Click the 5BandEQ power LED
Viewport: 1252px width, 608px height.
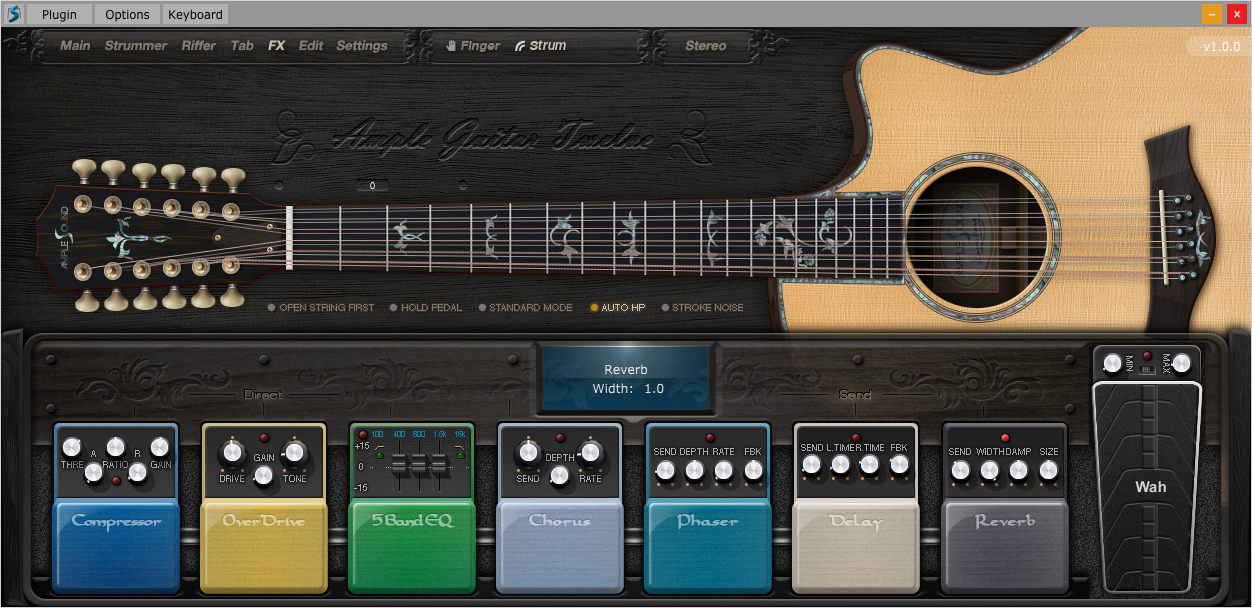coord(363,434)
